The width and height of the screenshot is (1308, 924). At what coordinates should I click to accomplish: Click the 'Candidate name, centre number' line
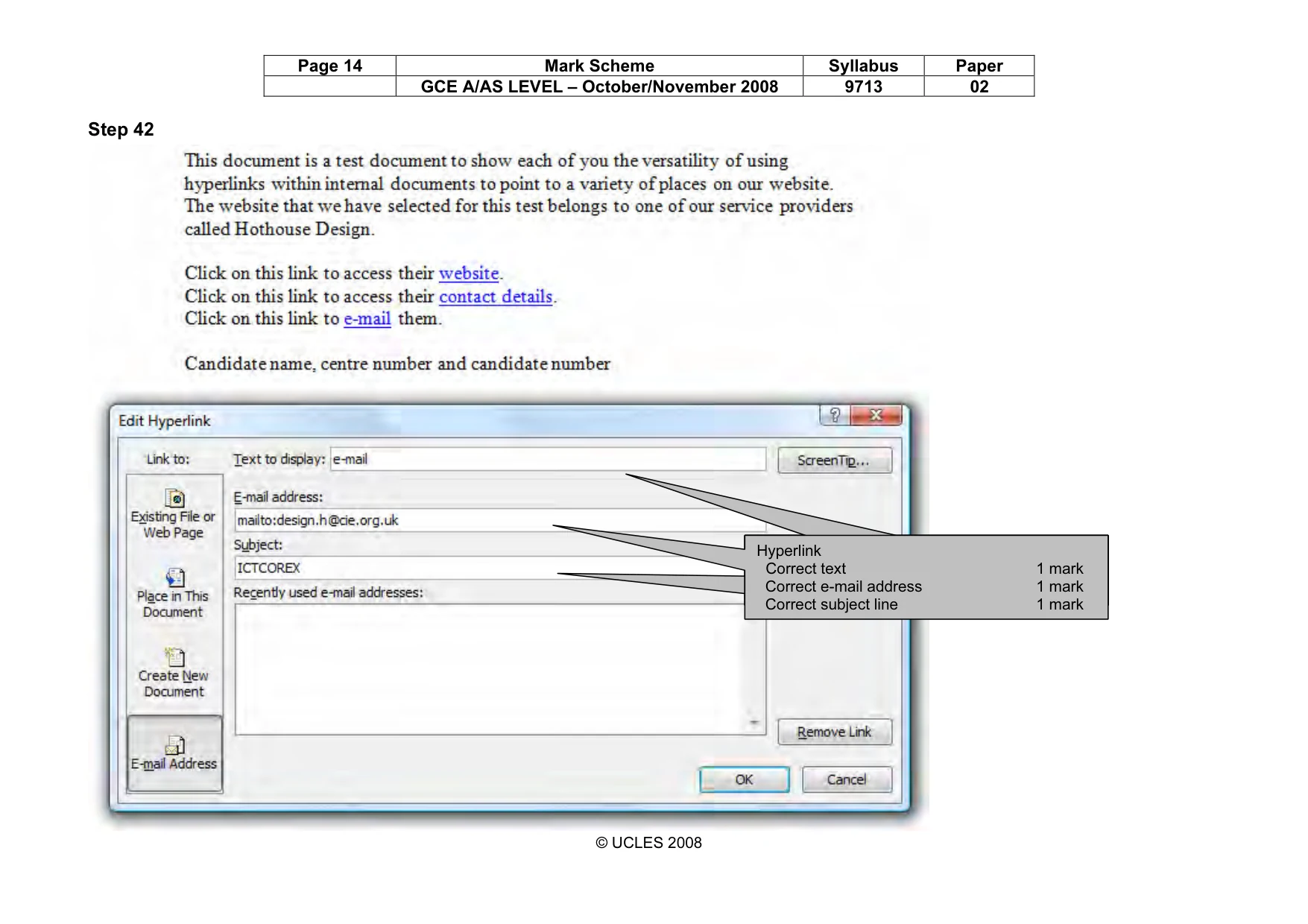(397, 364)
